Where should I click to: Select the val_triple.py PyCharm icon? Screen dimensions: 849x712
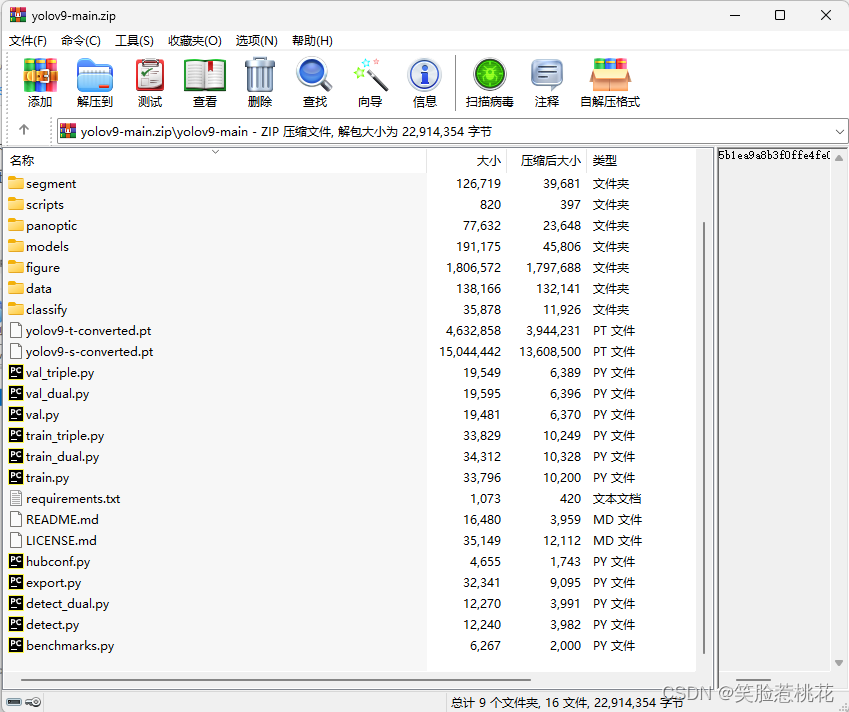(16, 372)
